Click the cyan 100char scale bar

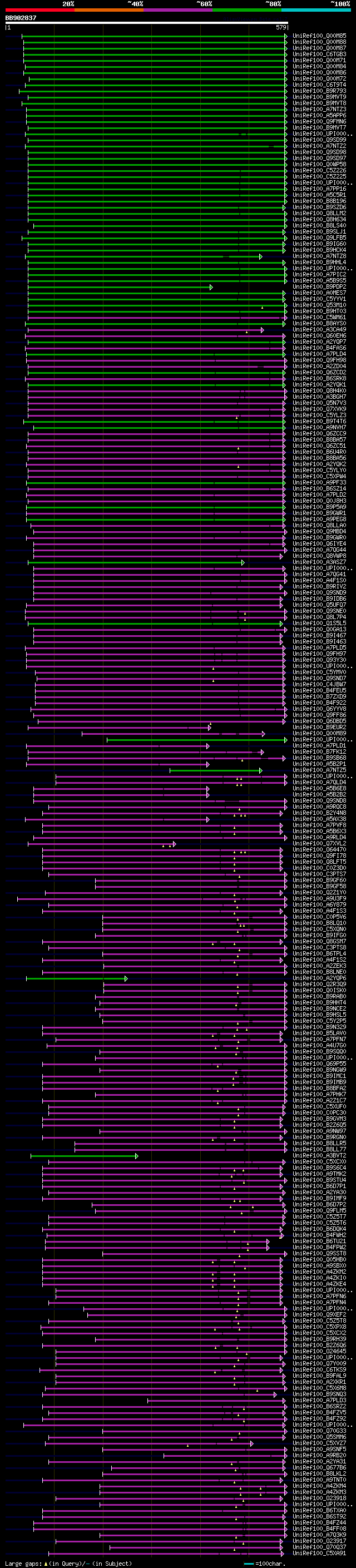tap(248, 1564)
